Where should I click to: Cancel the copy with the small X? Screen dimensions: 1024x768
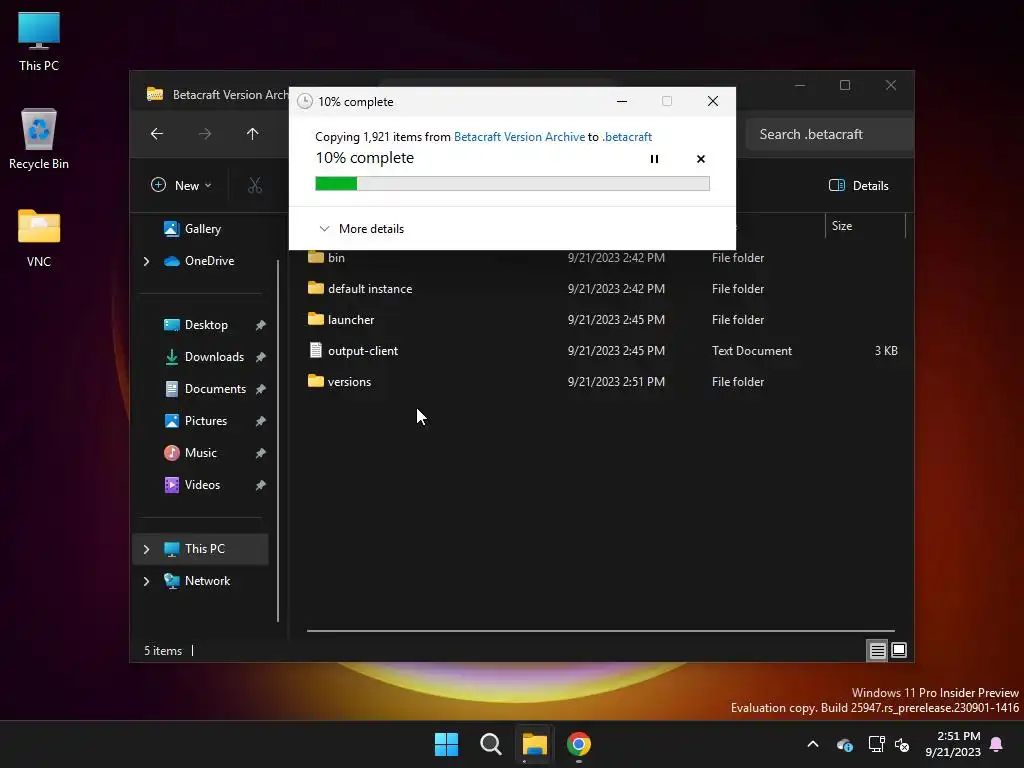pyautogui.click(x=701, y=159)
